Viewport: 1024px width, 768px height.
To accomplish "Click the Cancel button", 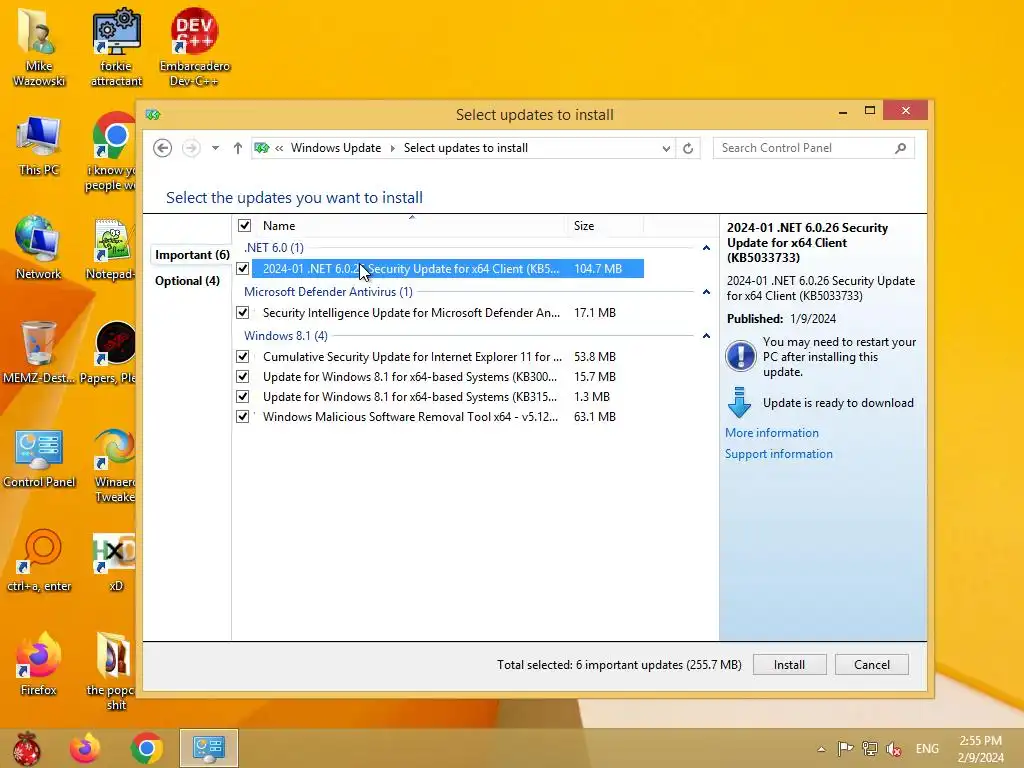I will [x=872, y=665].
